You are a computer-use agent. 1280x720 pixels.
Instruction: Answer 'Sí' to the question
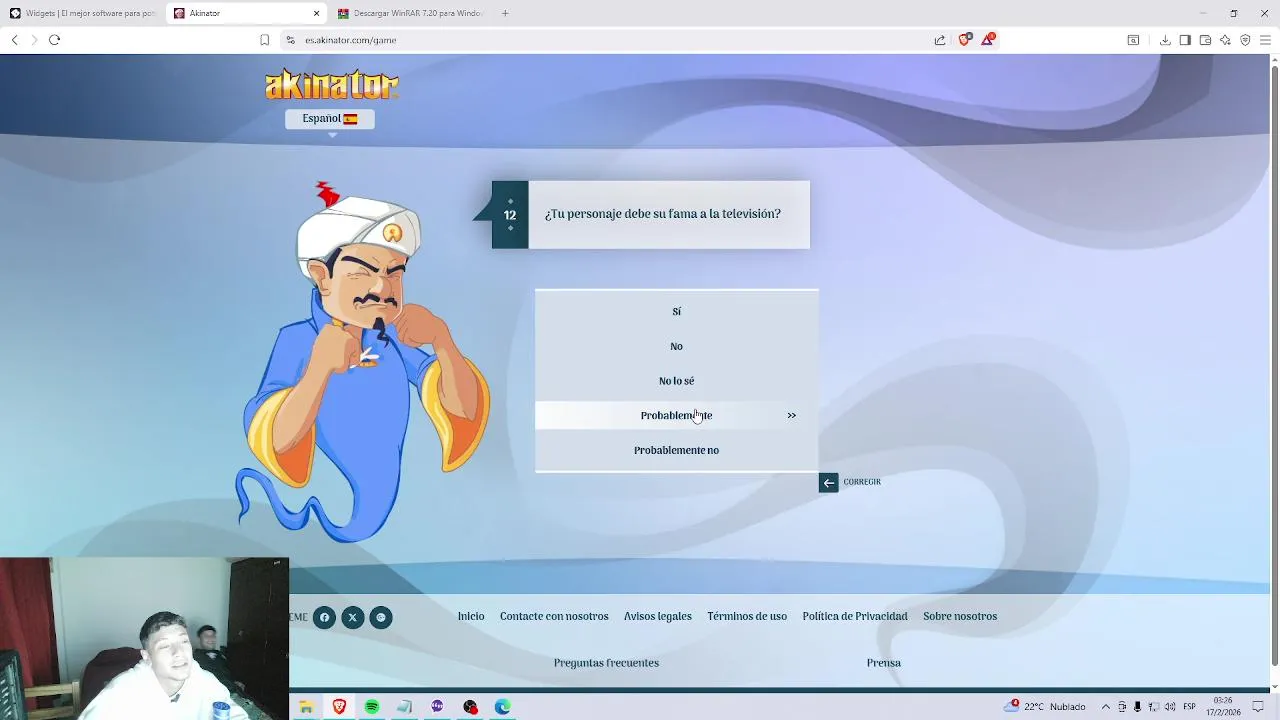[x=676, y=312]
